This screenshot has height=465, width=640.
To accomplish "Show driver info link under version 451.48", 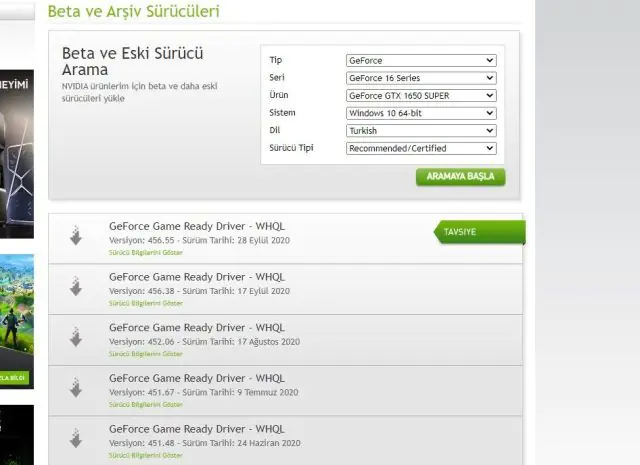I will click(146, 455).
